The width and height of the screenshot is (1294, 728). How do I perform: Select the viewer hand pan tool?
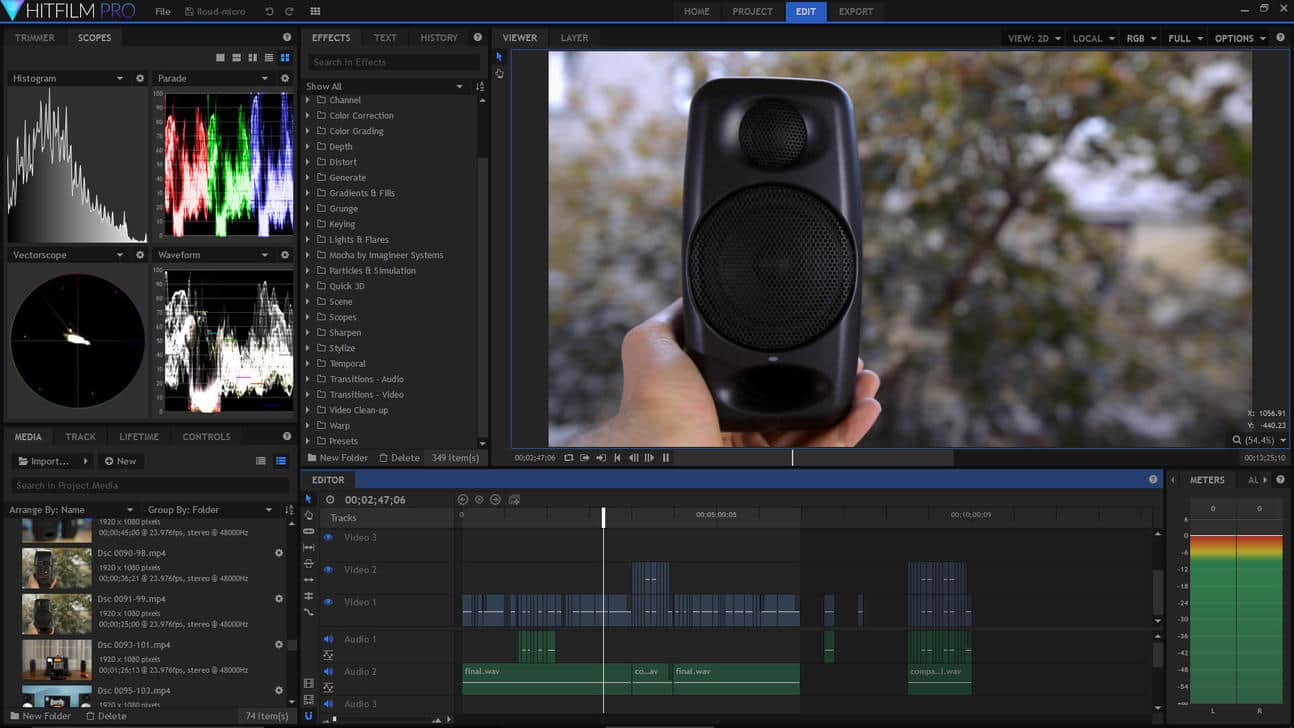pos(499,73)
